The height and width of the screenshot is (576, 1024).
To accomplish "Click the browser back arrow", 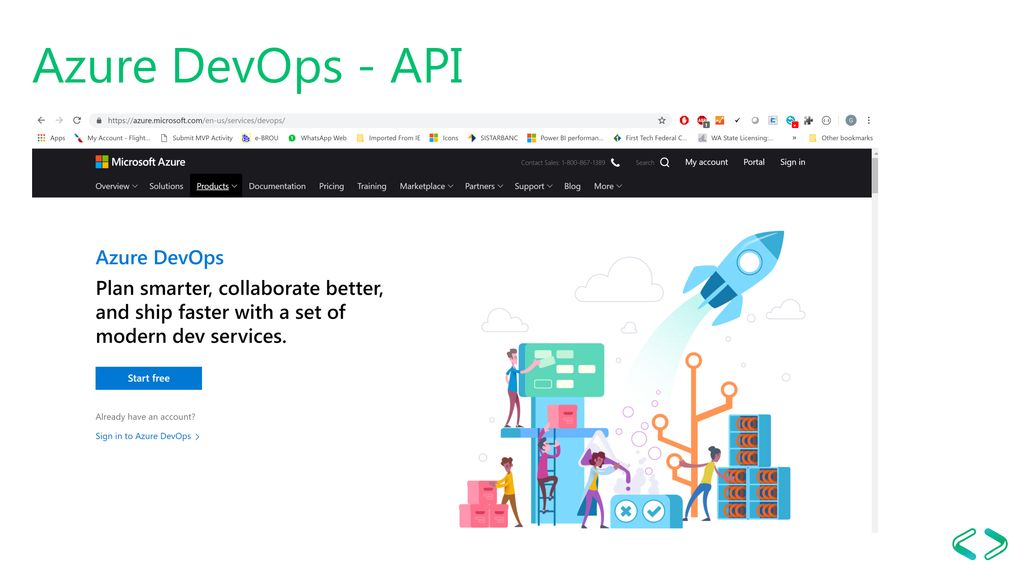I will pyautogui.click(x=41, y=120).
